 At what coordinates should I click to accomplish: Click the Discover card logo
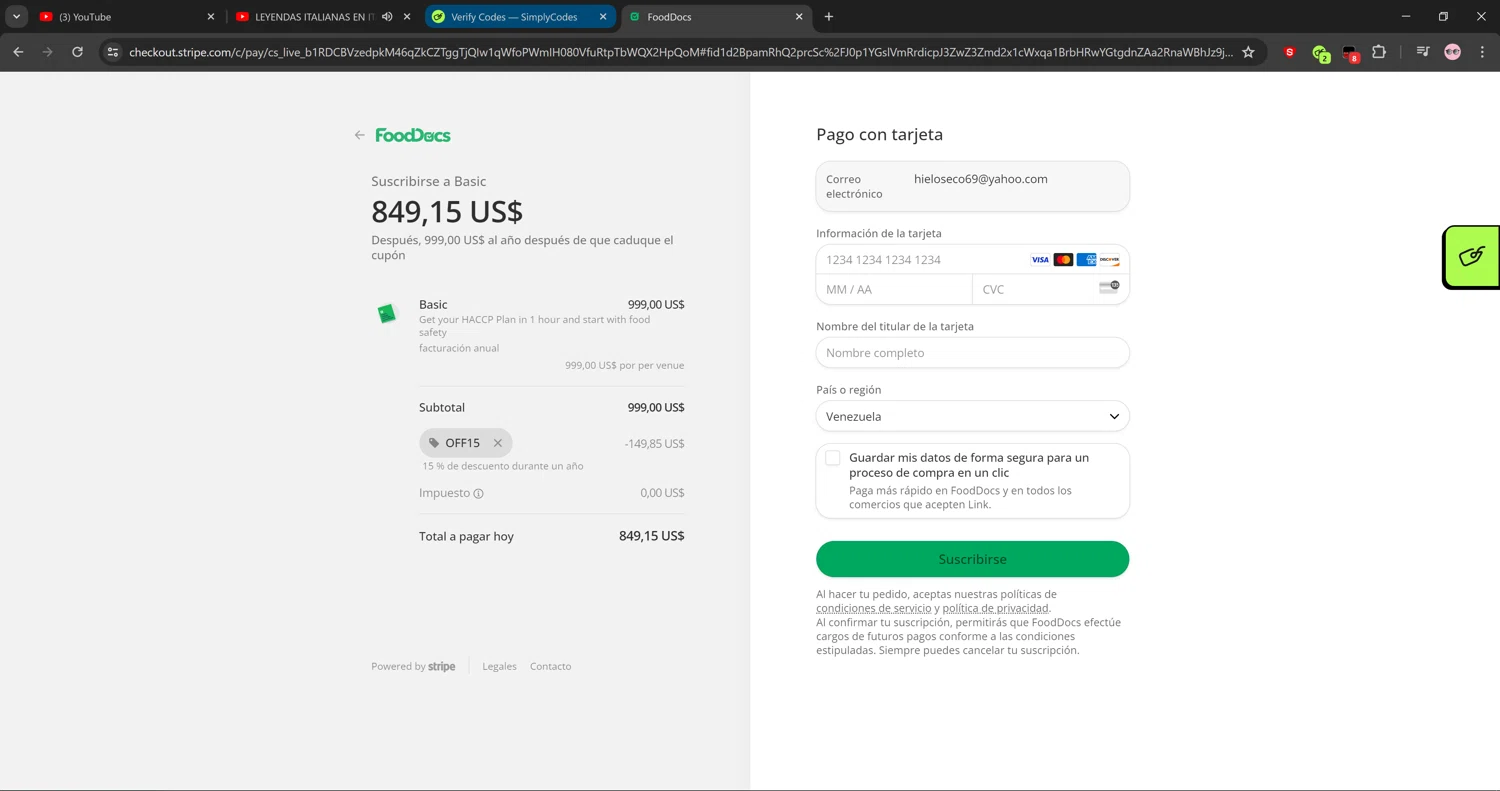click(1110, 260)
